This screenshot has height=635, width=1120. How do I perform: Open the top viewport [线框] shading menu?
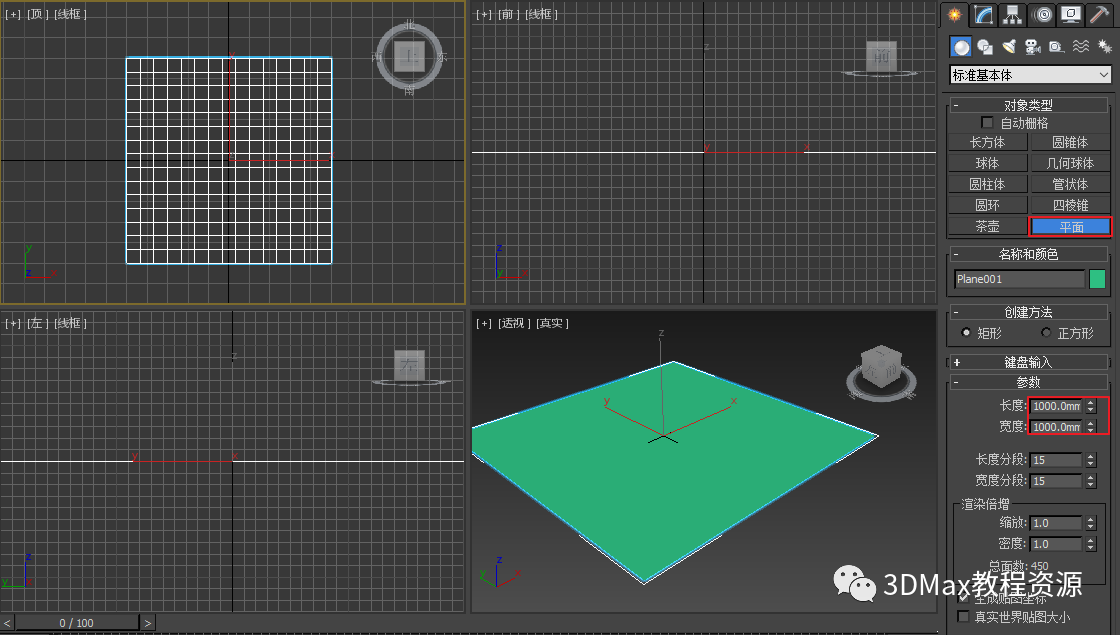70,14
